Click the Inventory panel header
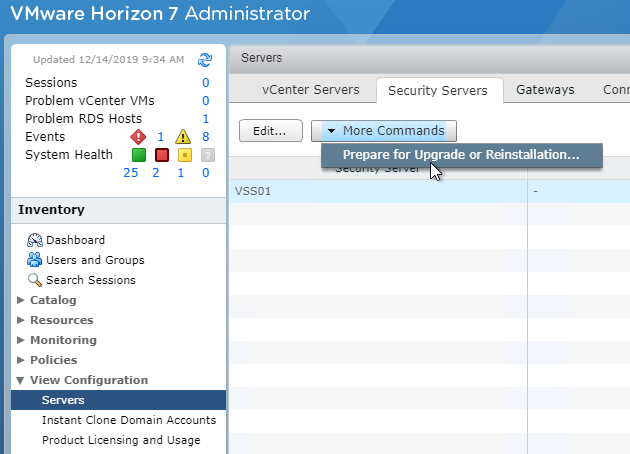 coord(119,210)
